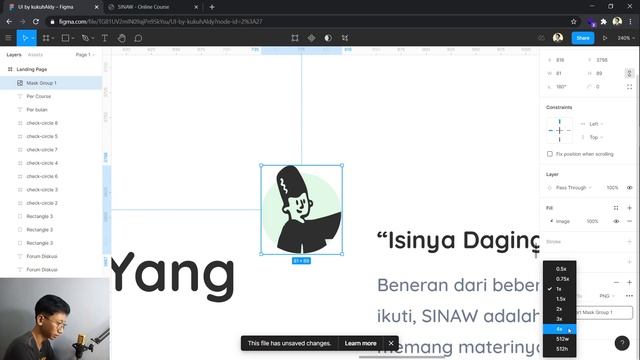Image resolution: width=640 pixels, height=360 pixels.
Task: Choose 0.5x export scale
Action: point(560,269)
